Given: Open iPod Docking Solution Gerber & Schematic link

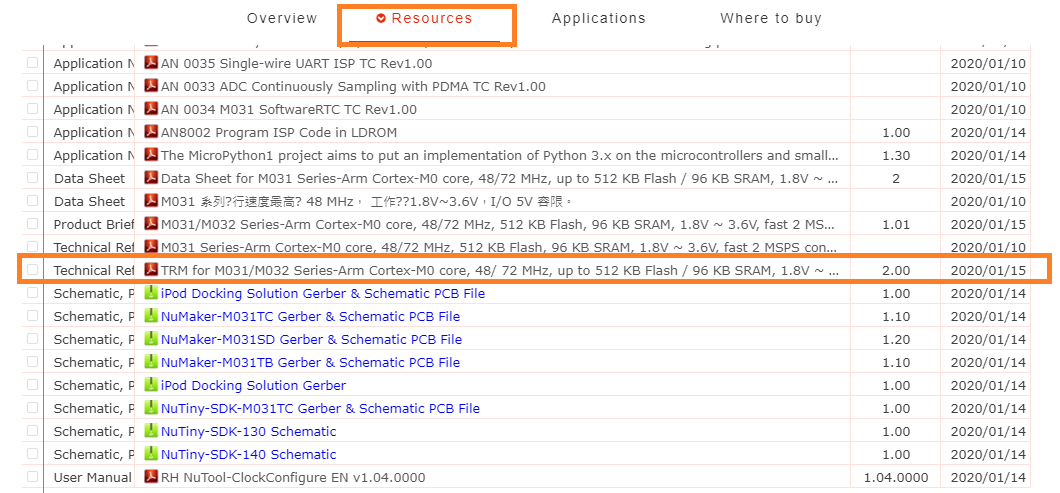Looking at the screenshot, I should point(322,294).
